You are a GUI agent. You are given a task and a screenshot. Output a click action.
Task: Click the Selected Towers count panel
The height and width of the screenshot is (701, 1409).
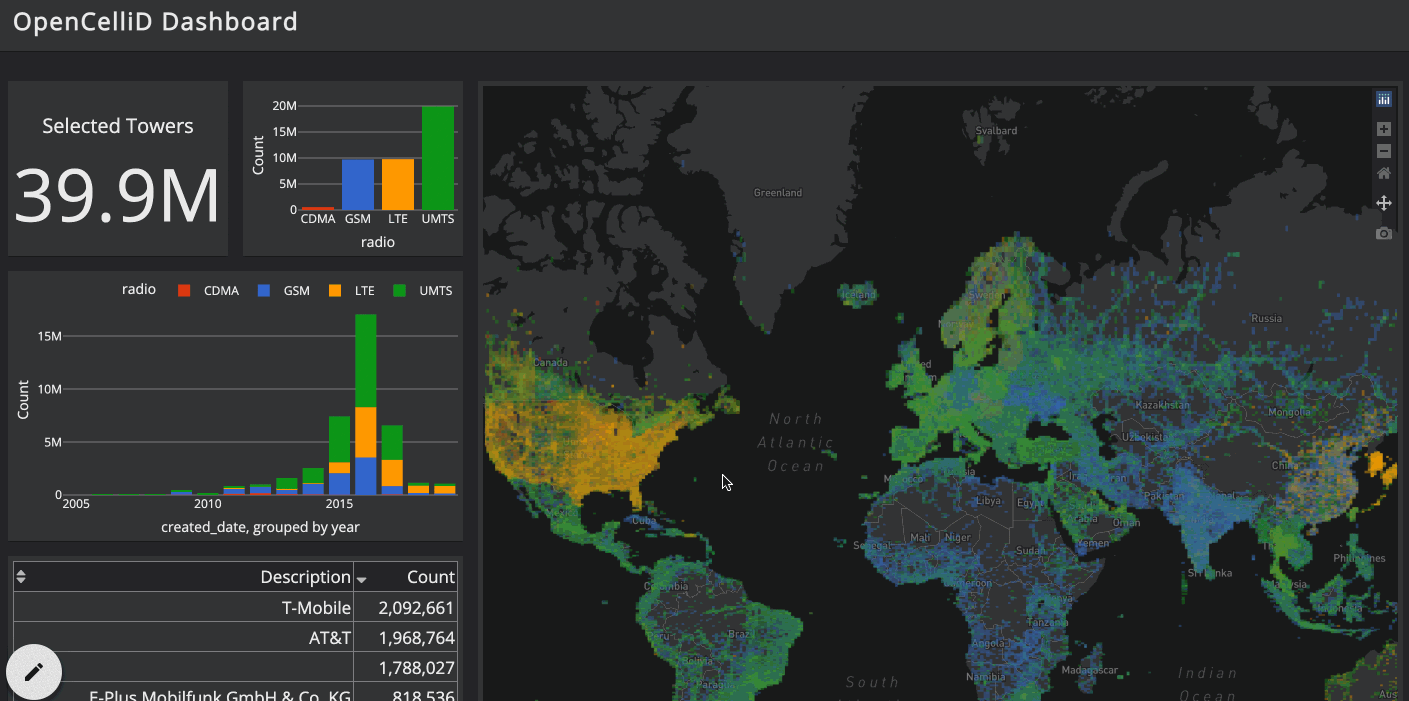tap(117, 167)
